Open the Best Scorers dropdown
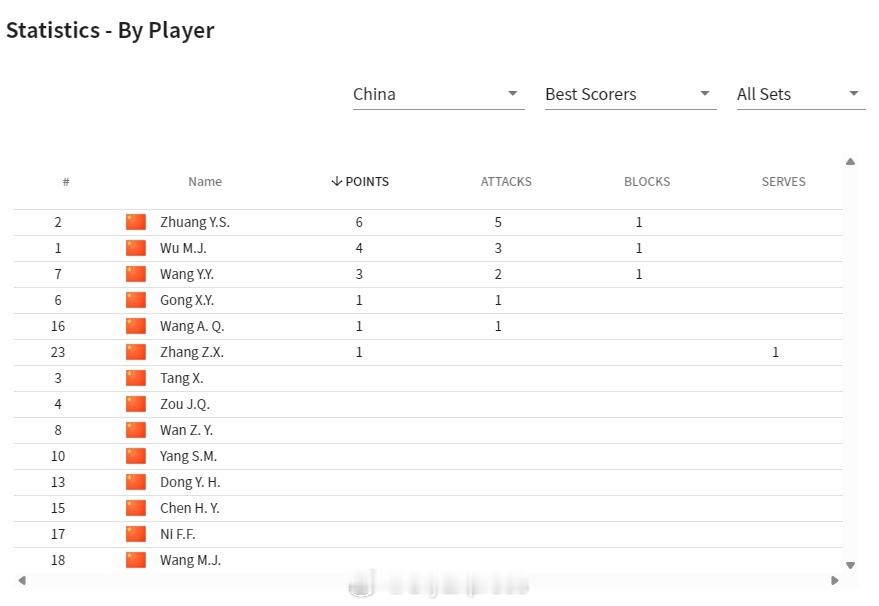 click(x=630, y=94)
